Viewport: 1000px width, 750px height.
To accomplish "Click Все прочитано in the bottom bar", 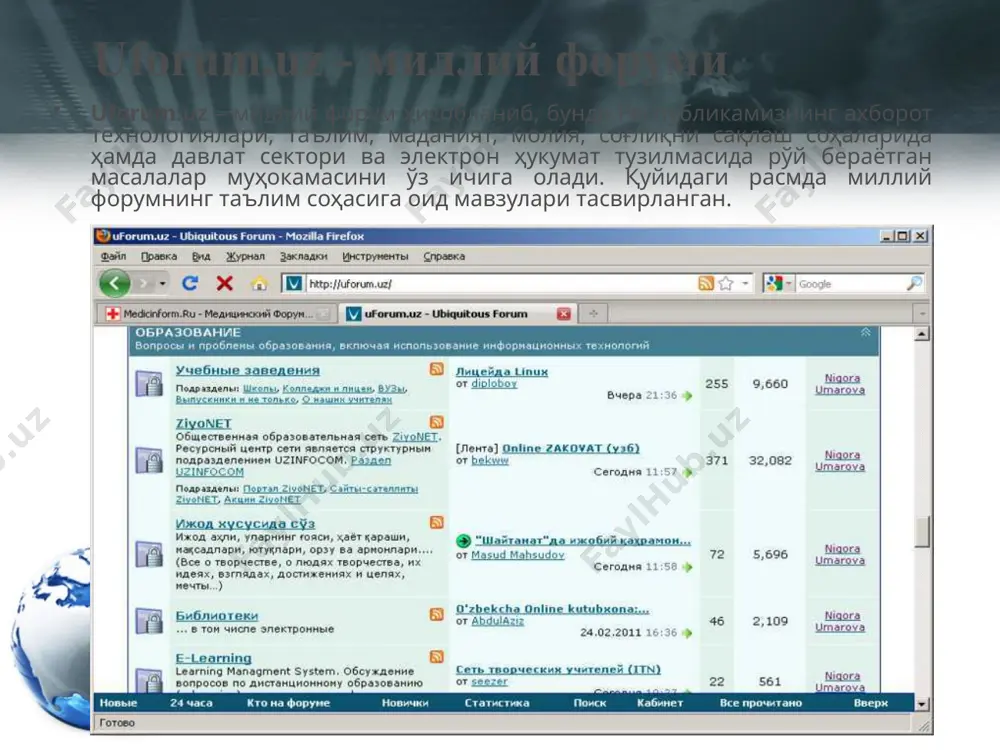I will (760, 703).
